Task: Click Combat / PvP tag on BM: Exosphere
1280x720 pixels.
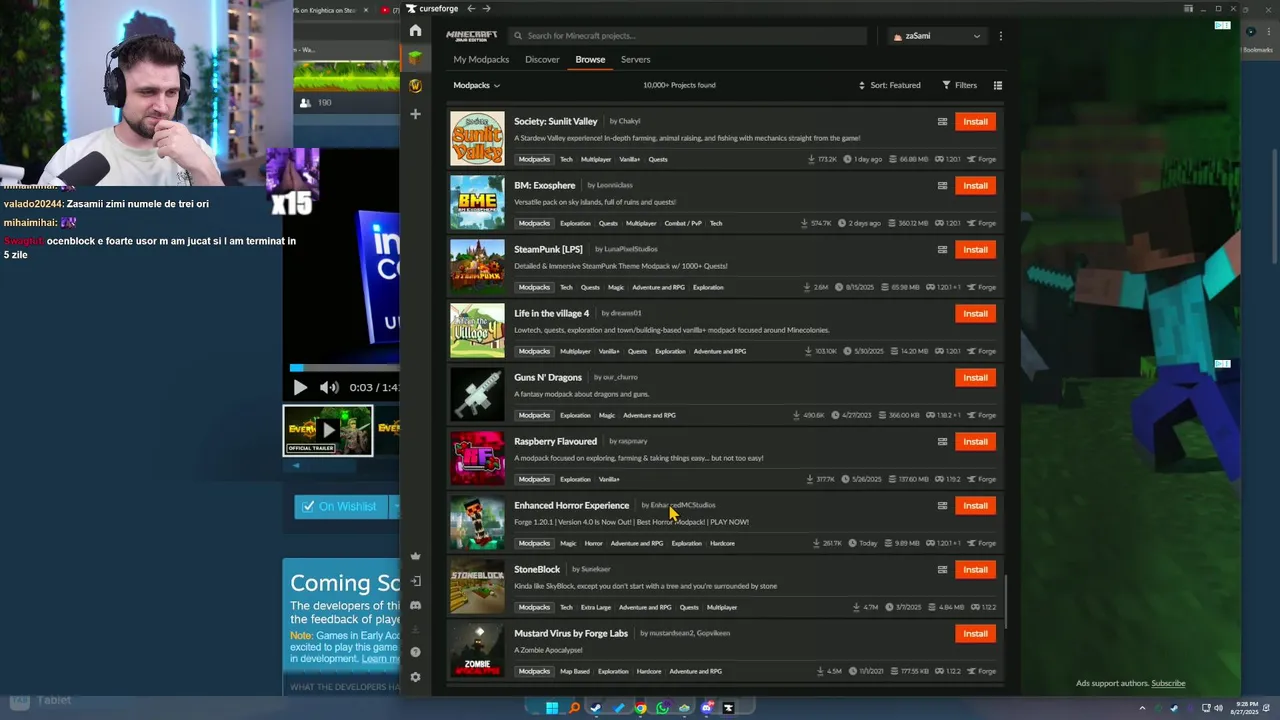Action: pyautogui.click(x=684, y=223)
